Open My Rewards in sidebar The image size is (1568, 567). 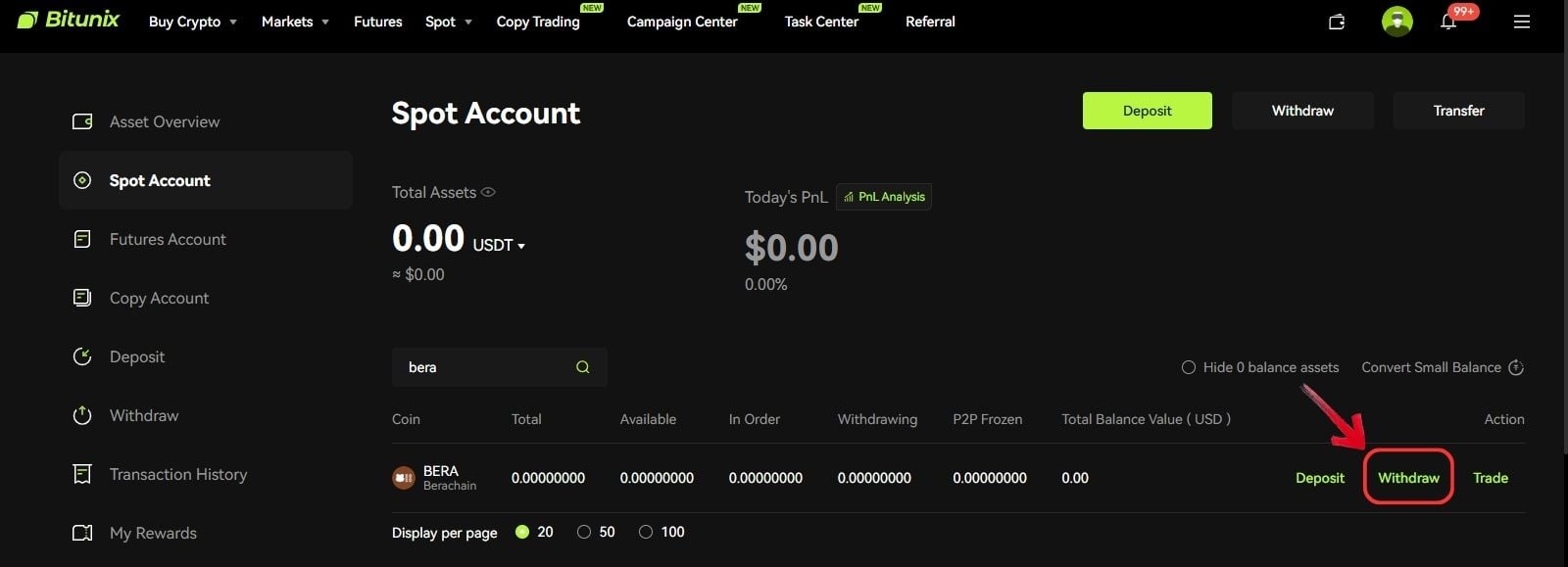click(153, 533)
